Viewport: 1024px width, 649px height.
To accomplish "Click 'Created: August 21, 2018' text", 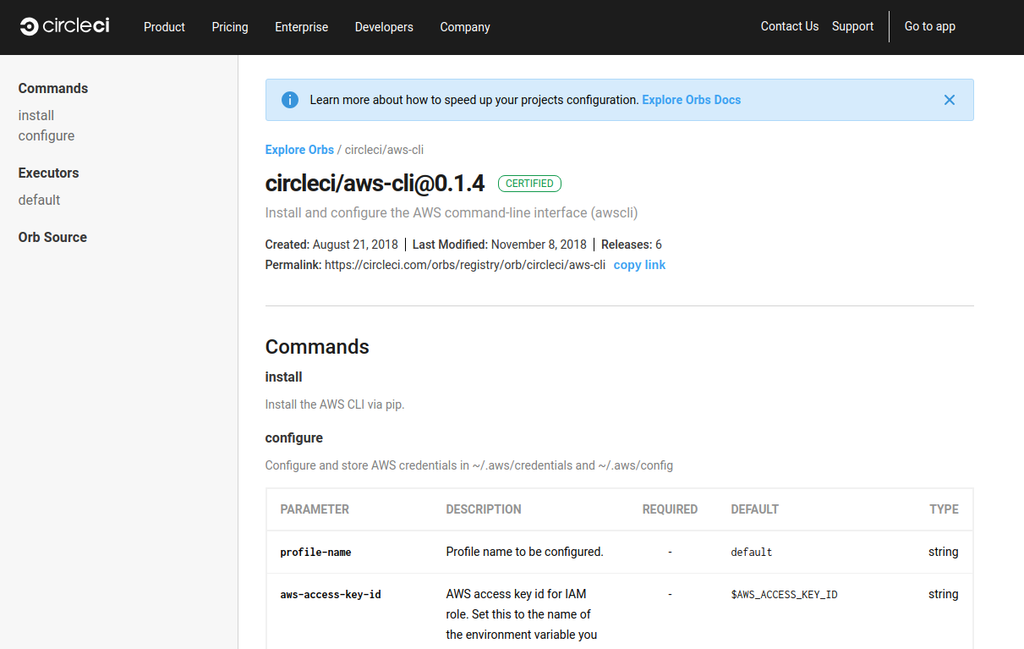I will click(x=331, y=244).
